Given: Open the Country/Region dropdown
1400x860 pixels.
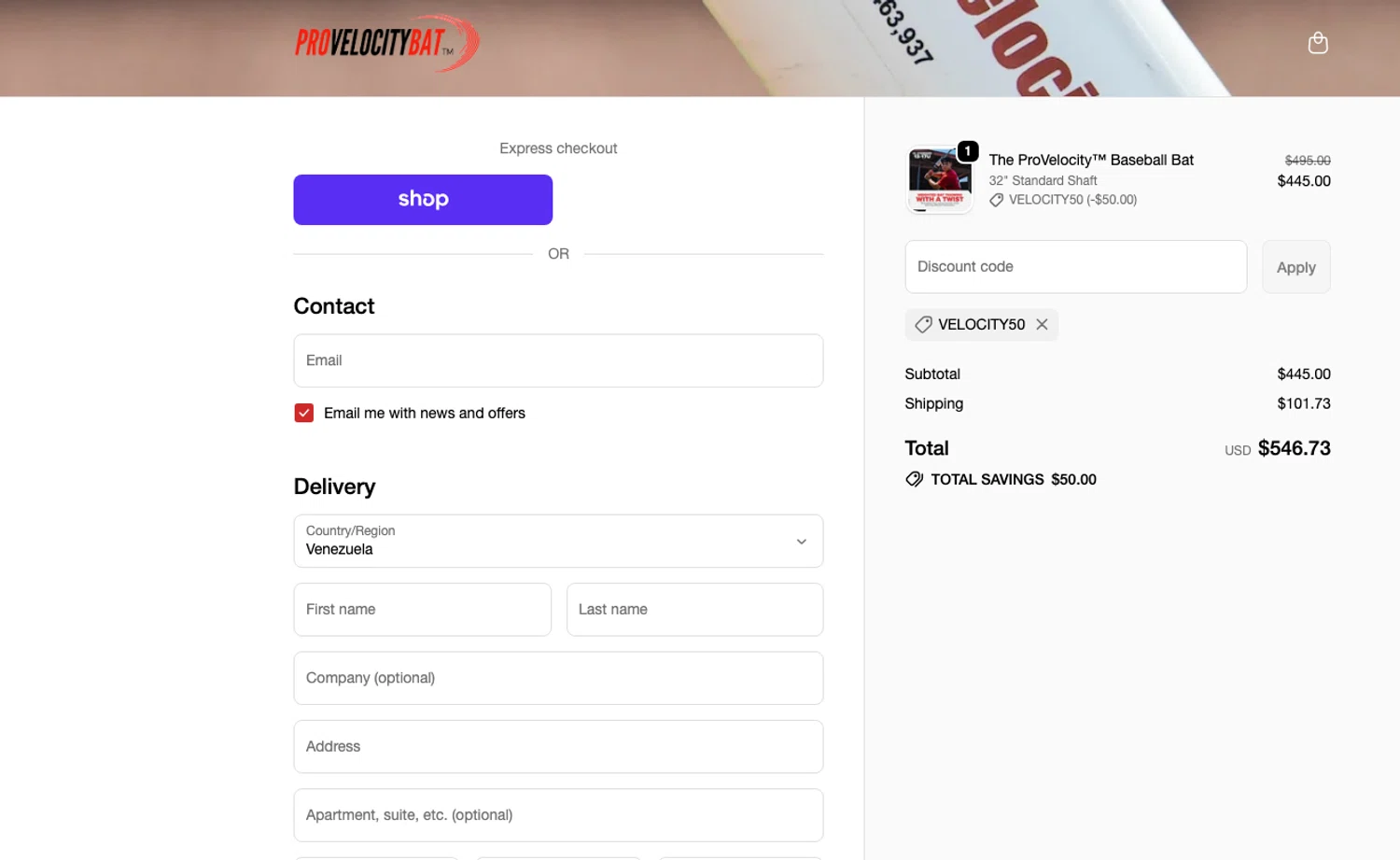Looking at the screenshot, I should 558,541.
